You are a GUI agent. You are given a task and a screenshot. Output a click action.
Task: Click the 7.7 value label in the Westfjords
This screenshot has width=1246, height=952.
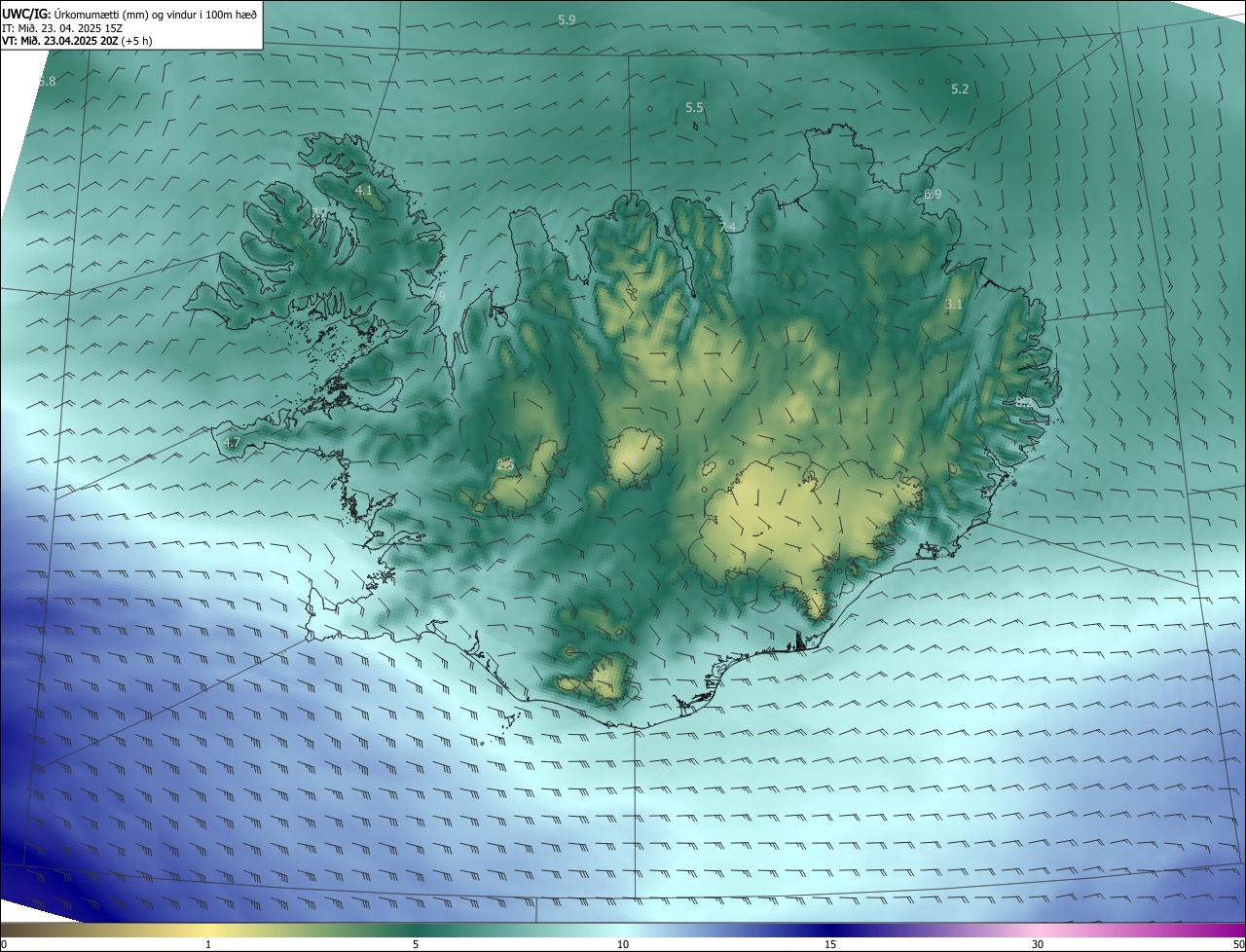click(x=319, y=212)
